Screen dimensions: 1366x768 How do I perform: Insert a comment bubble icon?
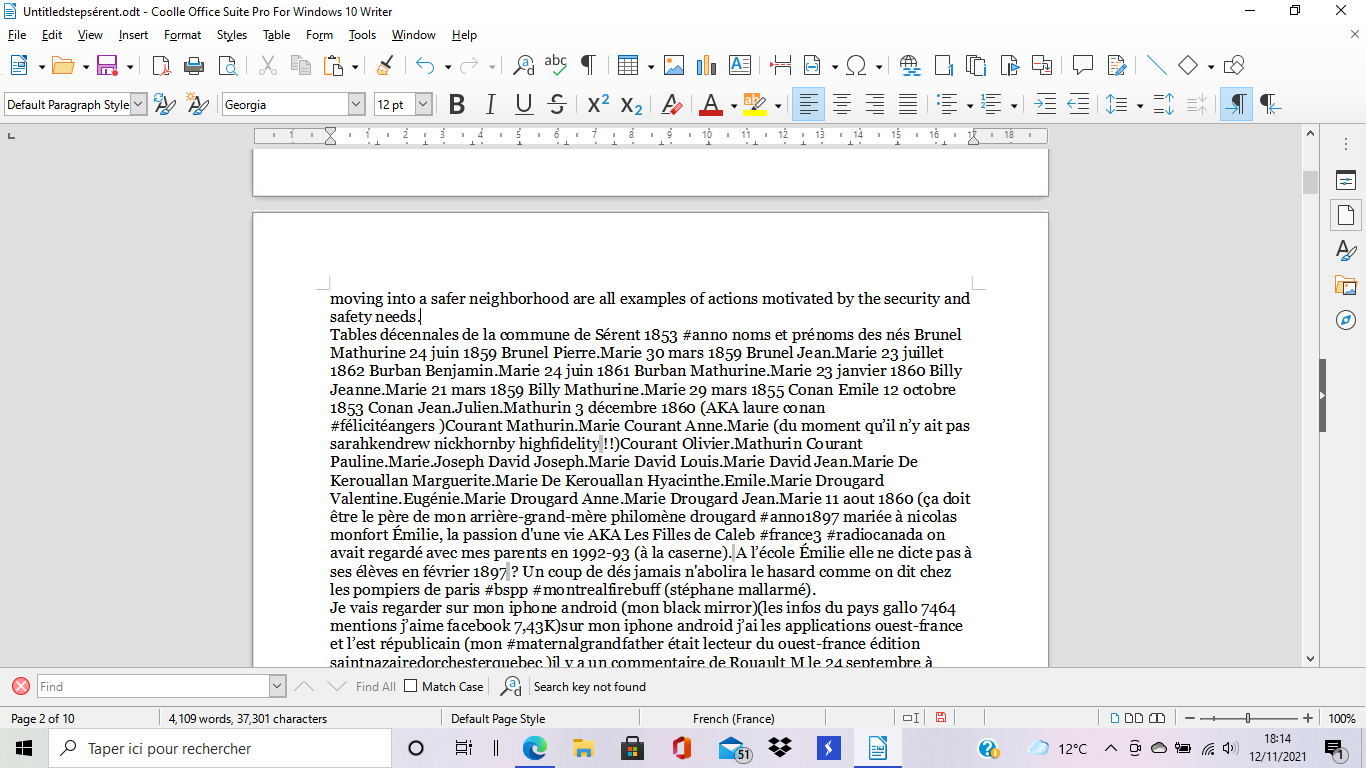click(1082, 66)
